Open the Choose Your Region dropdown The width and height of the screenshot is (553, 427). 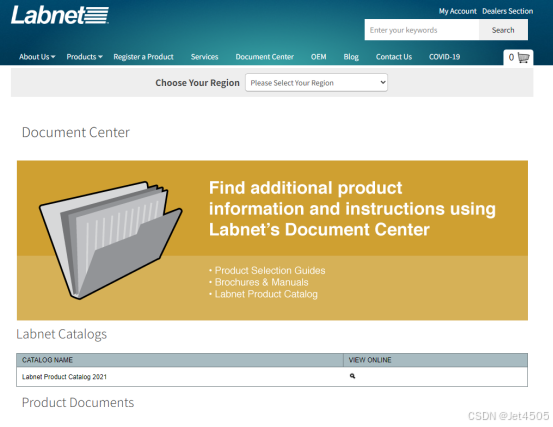click(316, 83)
